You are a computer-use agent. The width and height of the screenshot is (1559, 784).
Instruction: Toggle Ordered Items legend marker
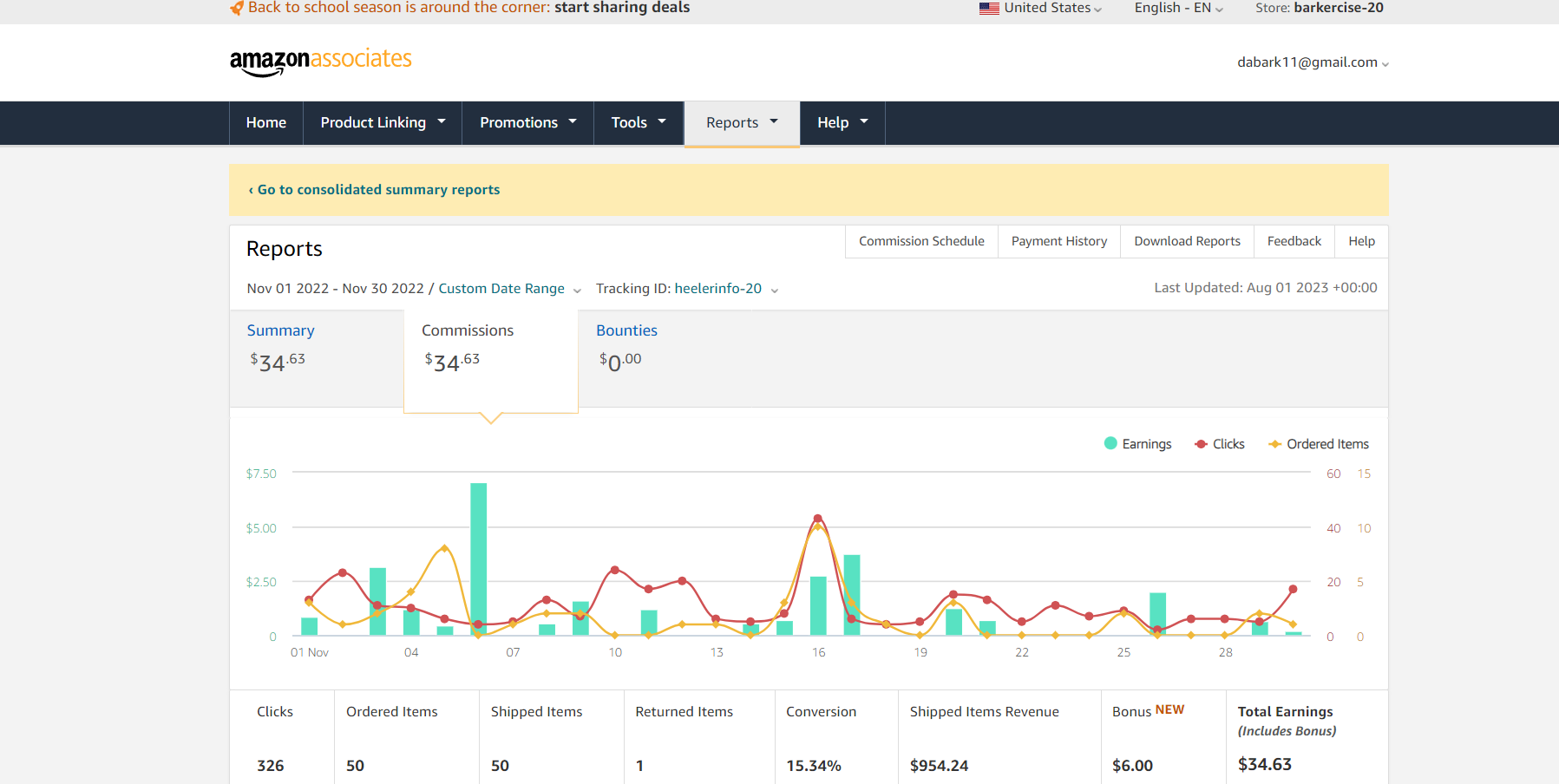coord(1274,444)
